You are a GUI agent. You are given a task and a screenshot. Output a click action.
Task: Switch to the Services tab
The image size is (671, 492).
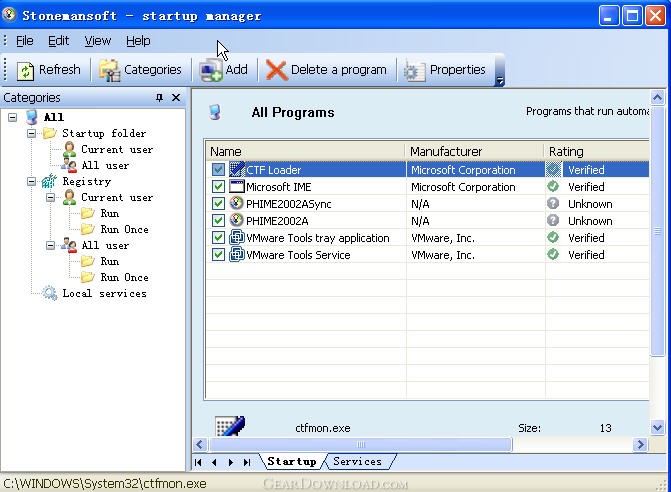357,461
